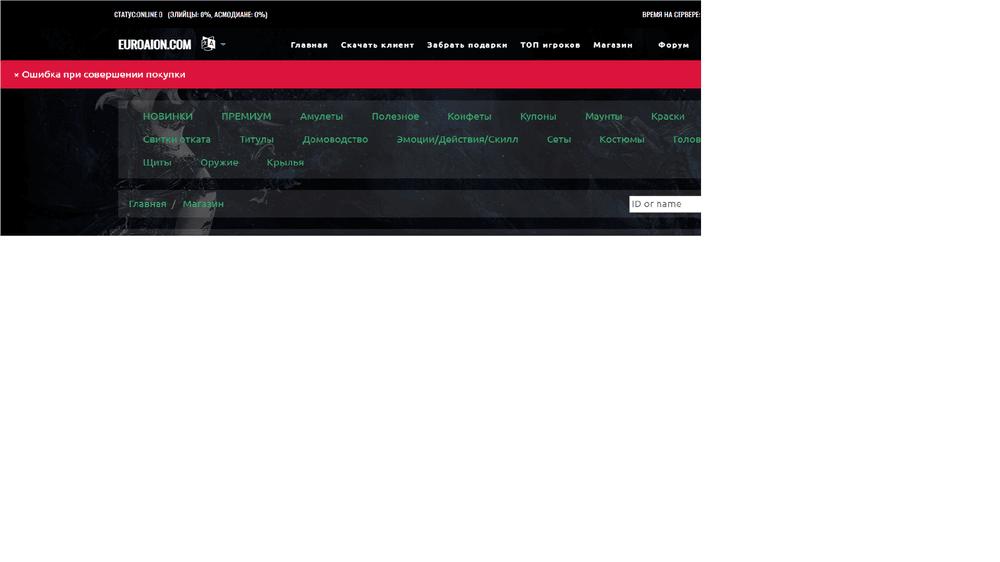Open the Крылья category
1000x562 pixels.
coord(285,163)
